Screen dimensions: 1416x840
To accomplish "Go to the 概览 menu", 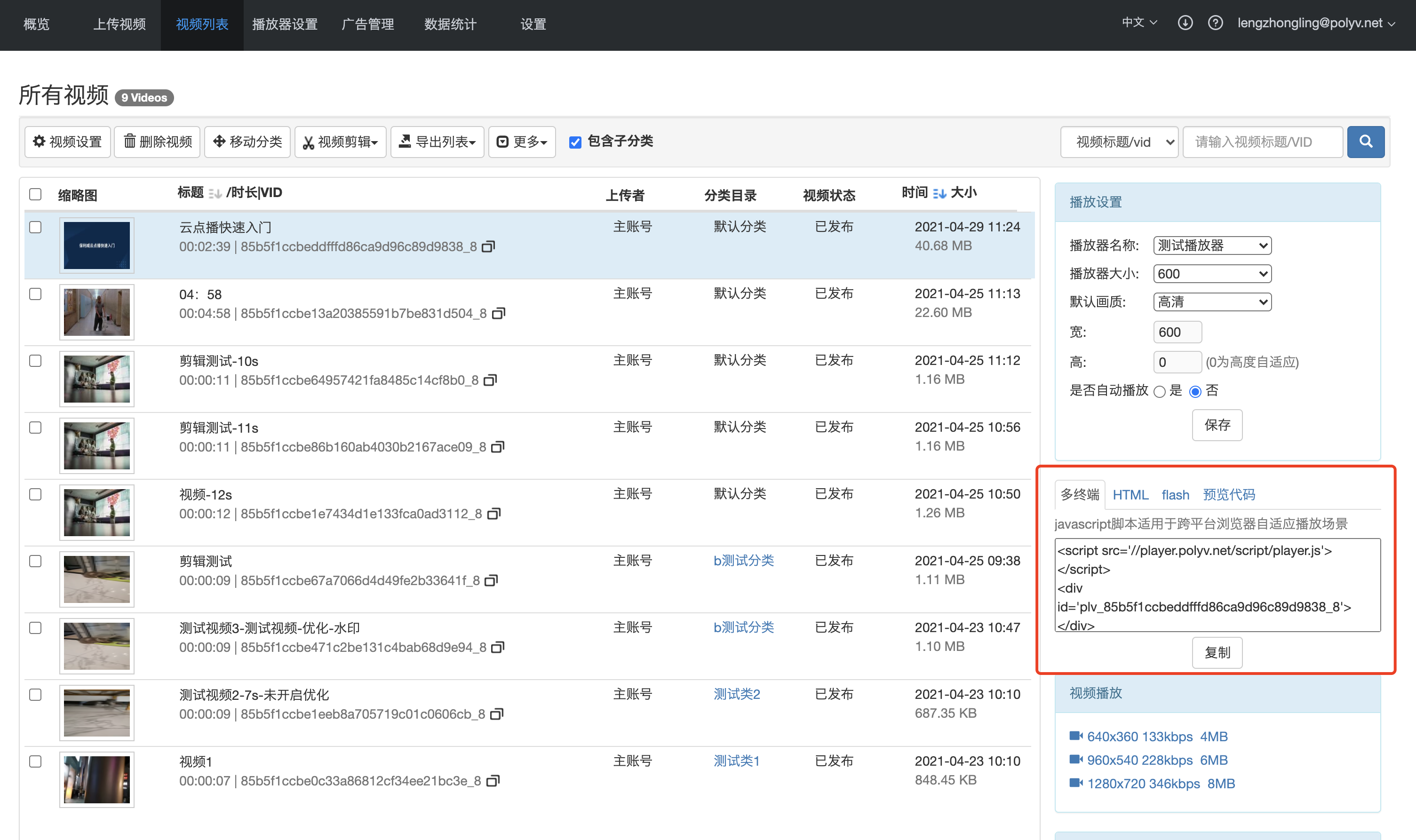I will click(37, 24).
